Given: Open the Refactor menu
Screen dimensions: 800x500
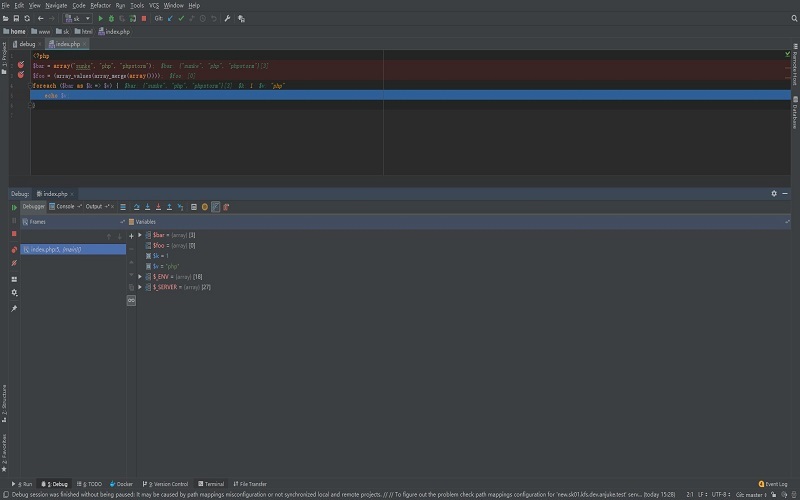Looking at the screenshot, I should 100,5.
